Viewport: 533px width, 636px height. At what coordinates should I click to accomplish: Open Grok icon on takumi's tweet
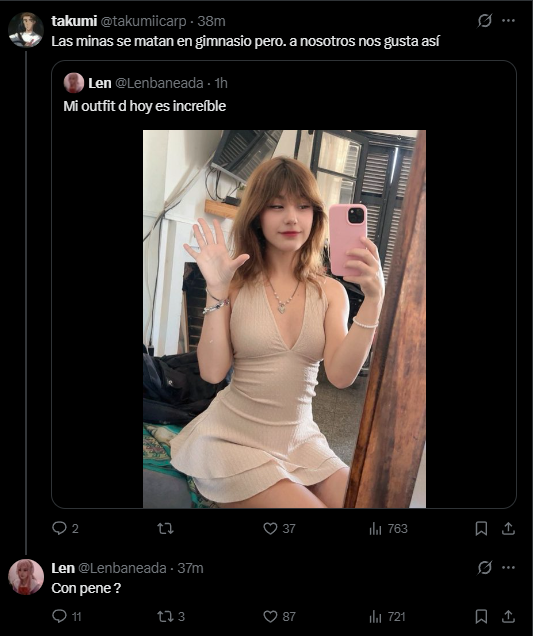[x=485, y=21]
